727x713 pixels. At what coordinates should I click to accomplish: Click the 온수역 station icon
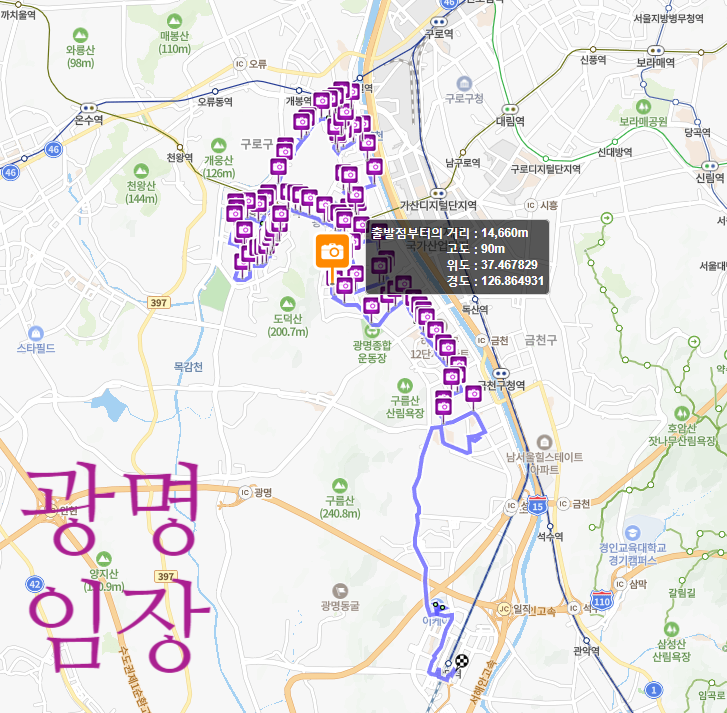click(x=89, y=108)
